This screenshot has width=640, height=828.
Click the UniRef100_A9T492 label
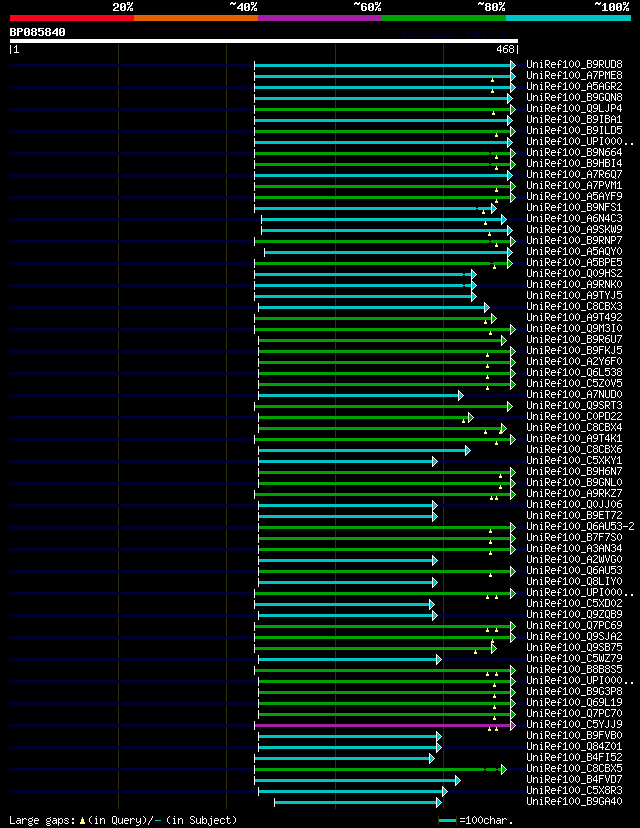point(574,318)
